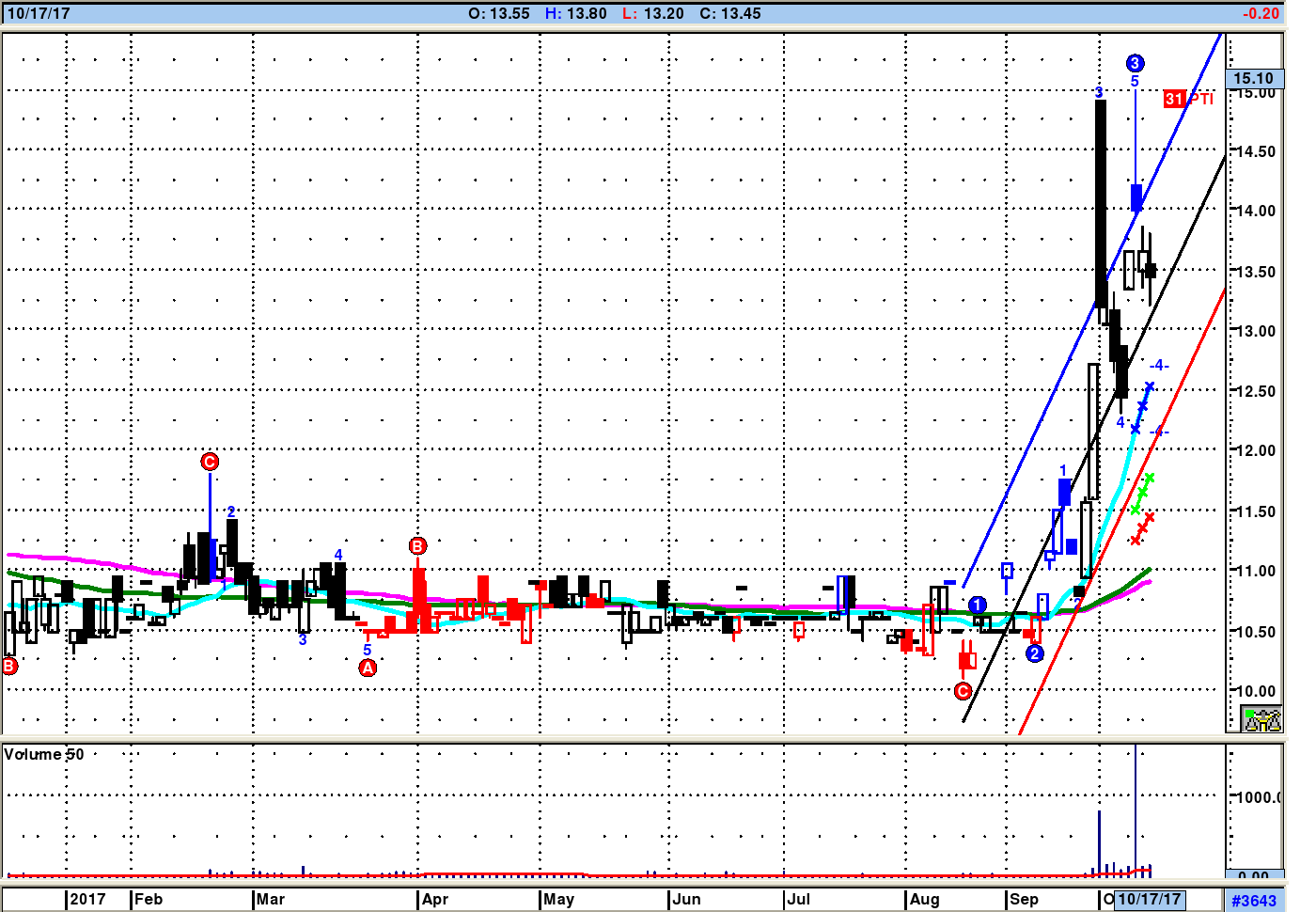Click the Apr label on the time axis
Screen dimensions: 1316x912
click(x=435, y=899)
